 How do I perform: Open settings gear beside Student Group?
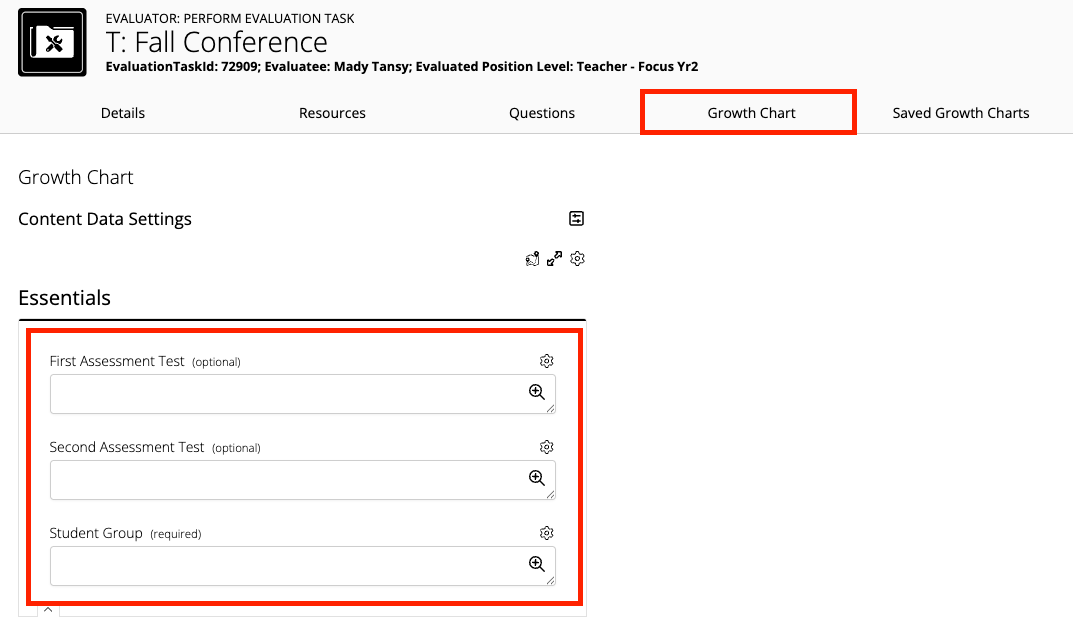click(x=546, y=533)
